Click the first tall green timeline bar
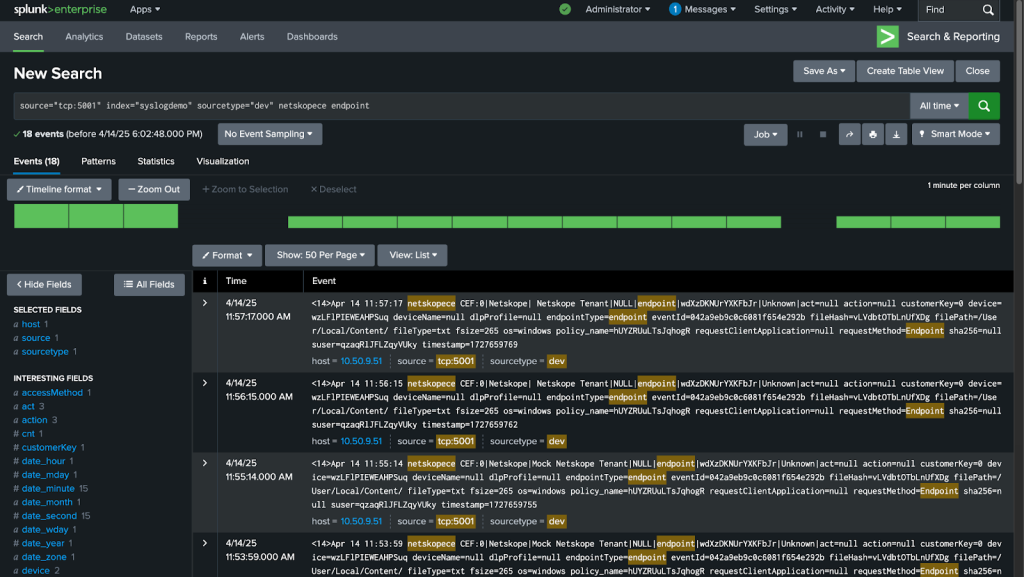Screen dimensions: 1024x577 click(x=41, y=216)
